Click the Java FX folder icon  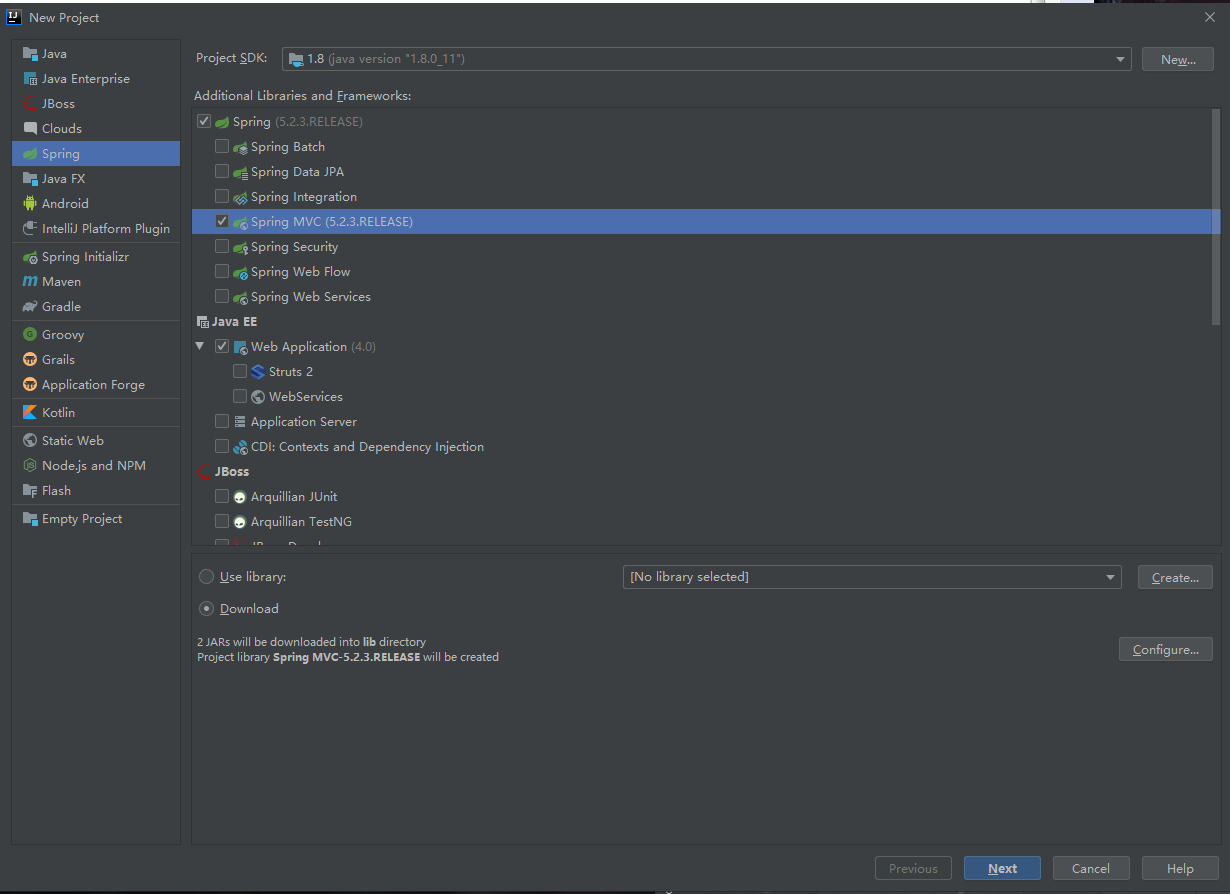(x=30, y=179)
